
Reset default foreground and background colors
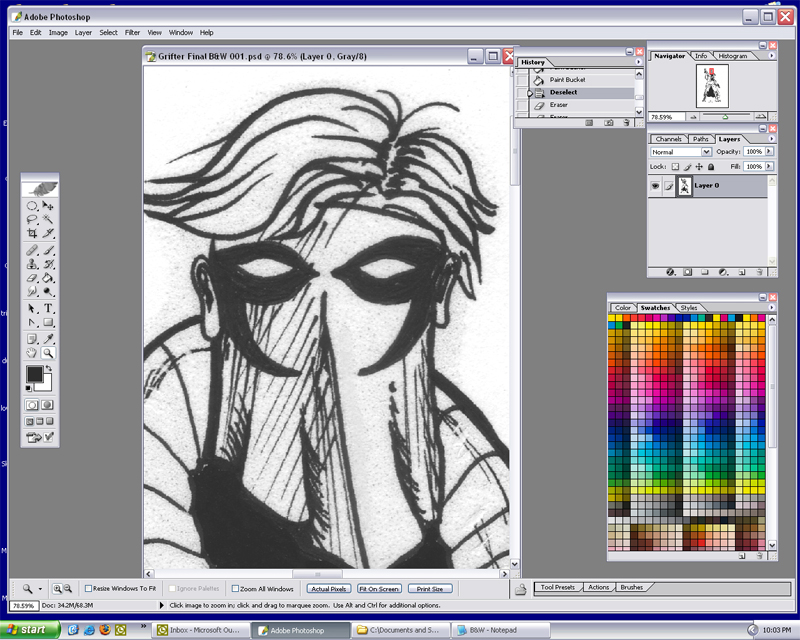pos(29,388)
